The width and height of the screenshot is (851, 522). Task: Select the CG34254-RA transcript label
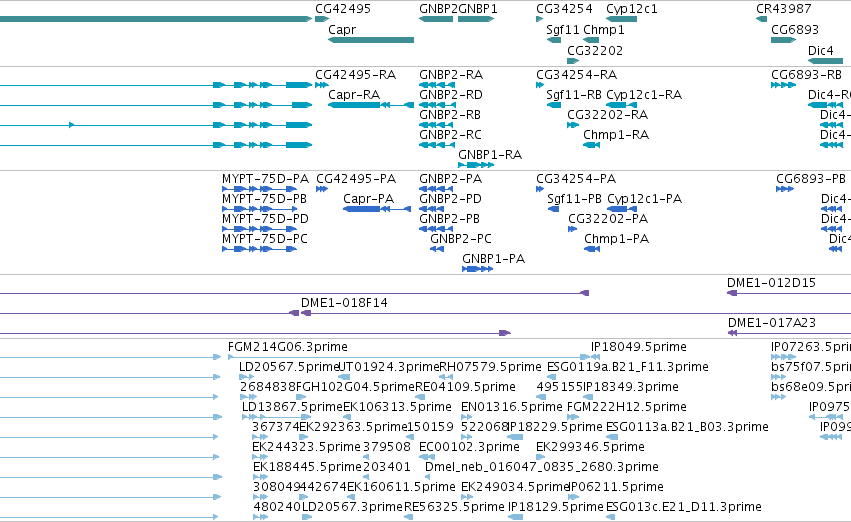pos(576,75)
